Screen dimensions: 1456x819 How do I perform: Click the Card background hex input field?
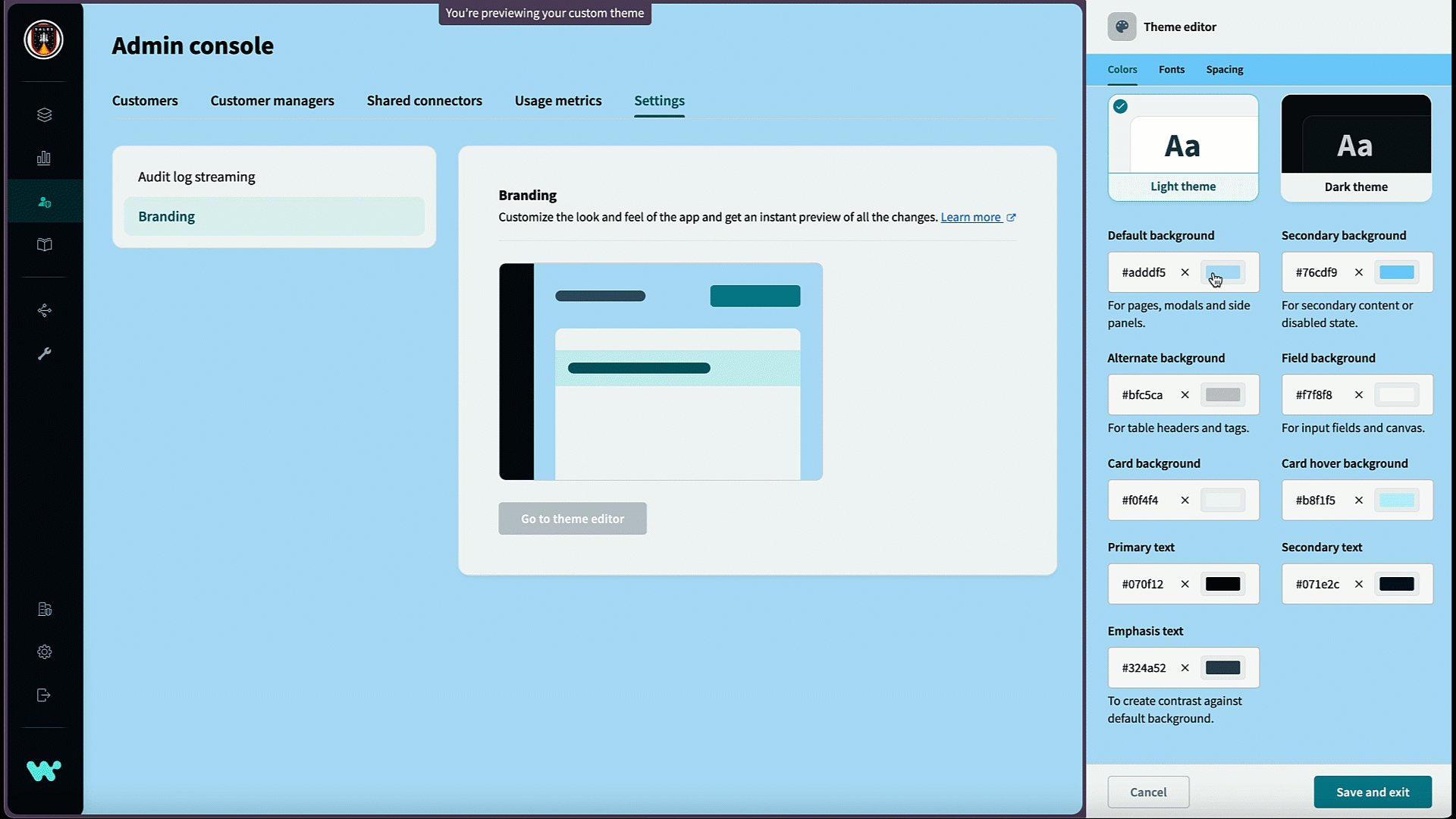pos(1144,500)
